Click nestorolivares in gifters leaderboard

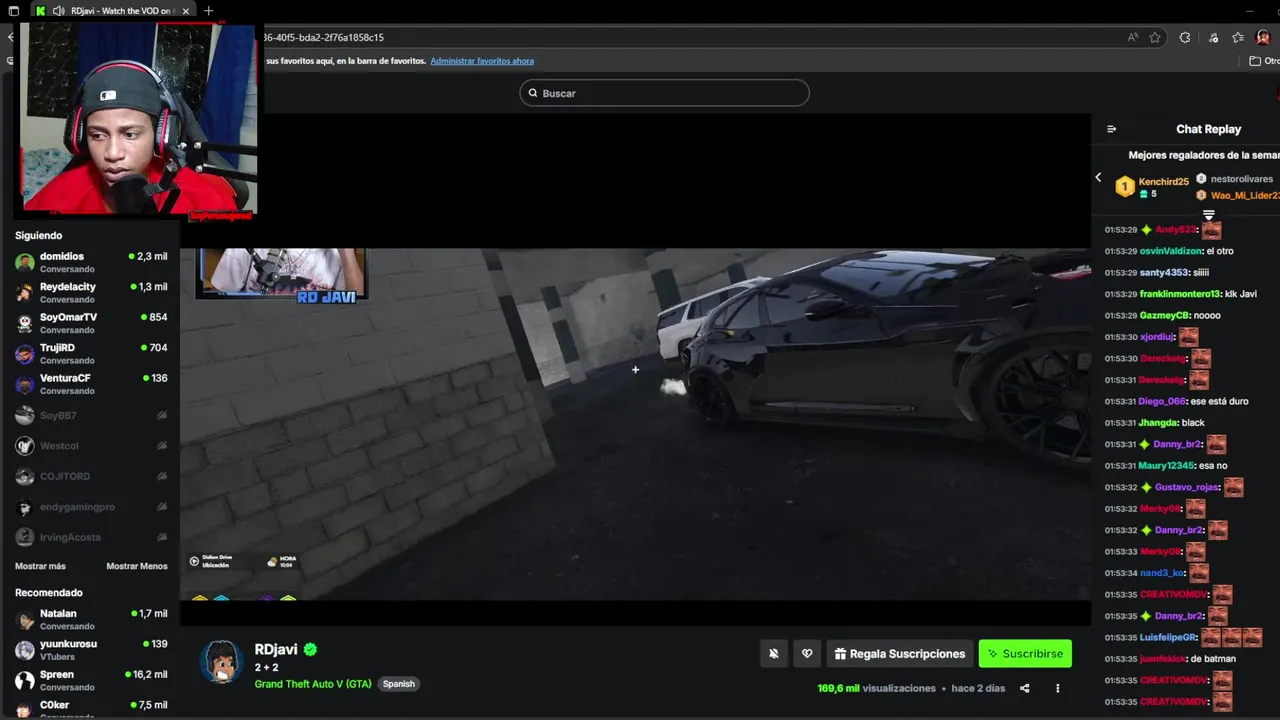click(x=1241, y=179)
